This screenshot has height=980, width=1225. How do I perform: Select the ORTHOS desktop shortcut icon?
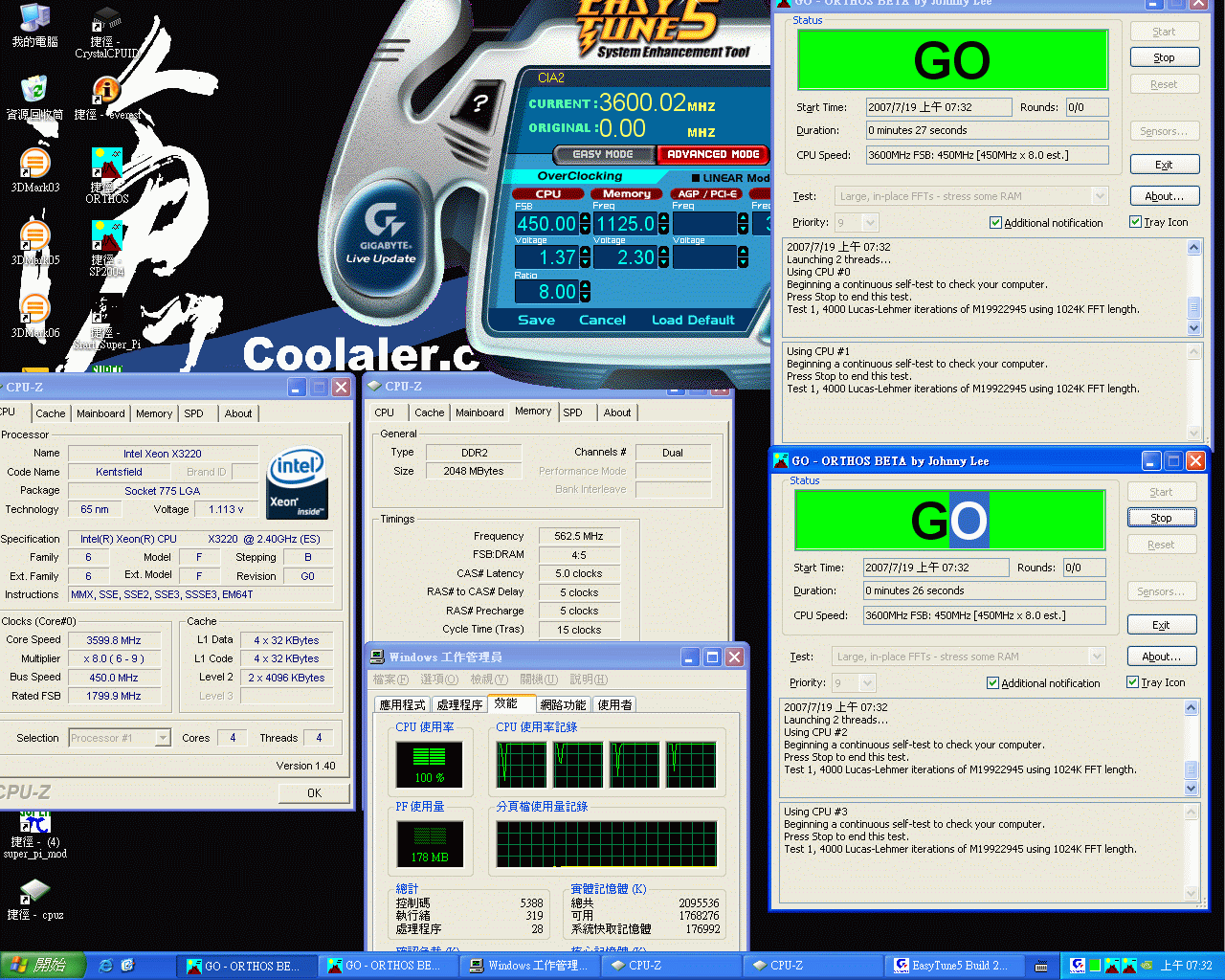tap(106, 175)
